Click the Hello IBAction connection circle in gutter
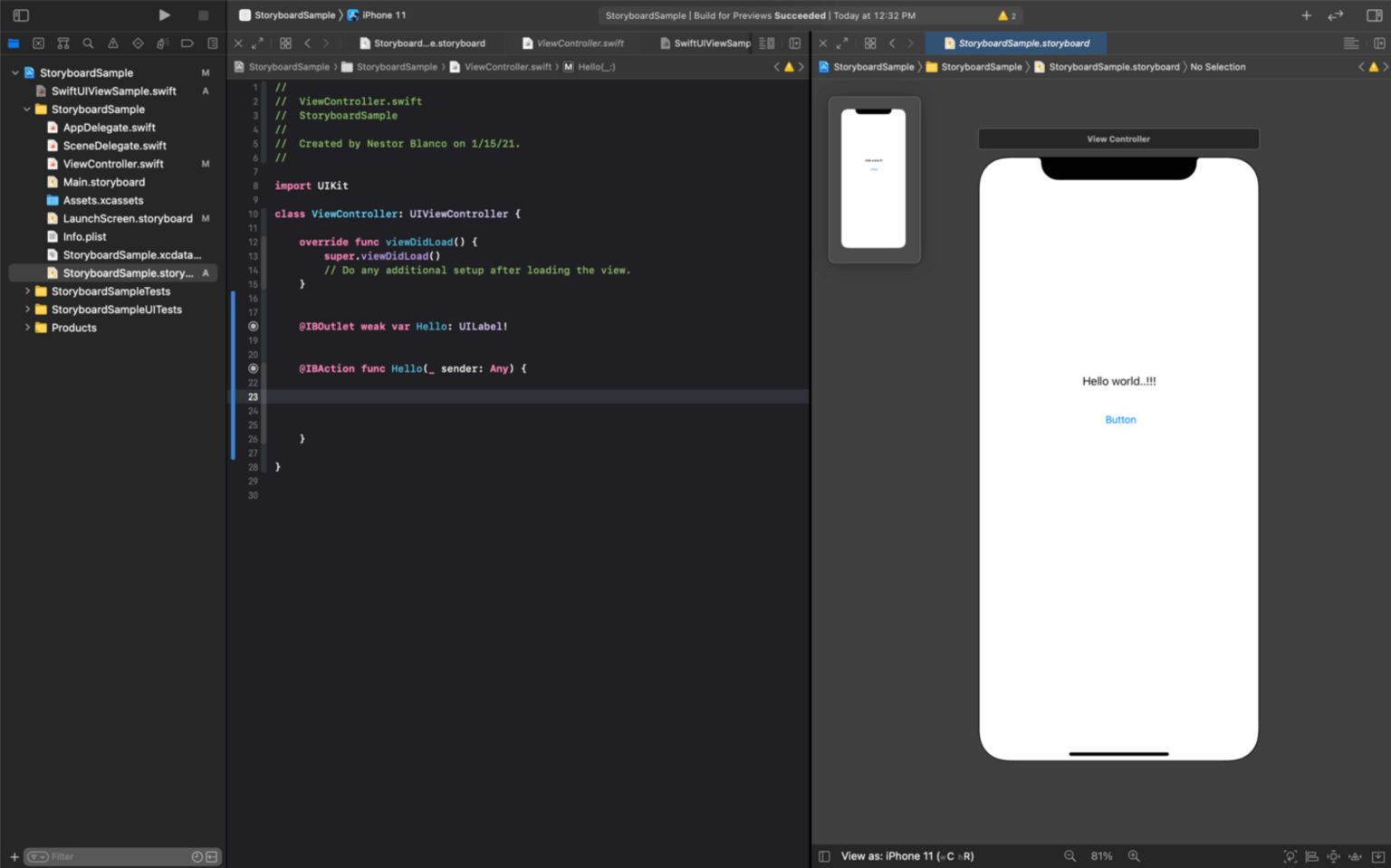Image resolution: width=1391 pixels, height=868 pixels. tap(253, 368)
